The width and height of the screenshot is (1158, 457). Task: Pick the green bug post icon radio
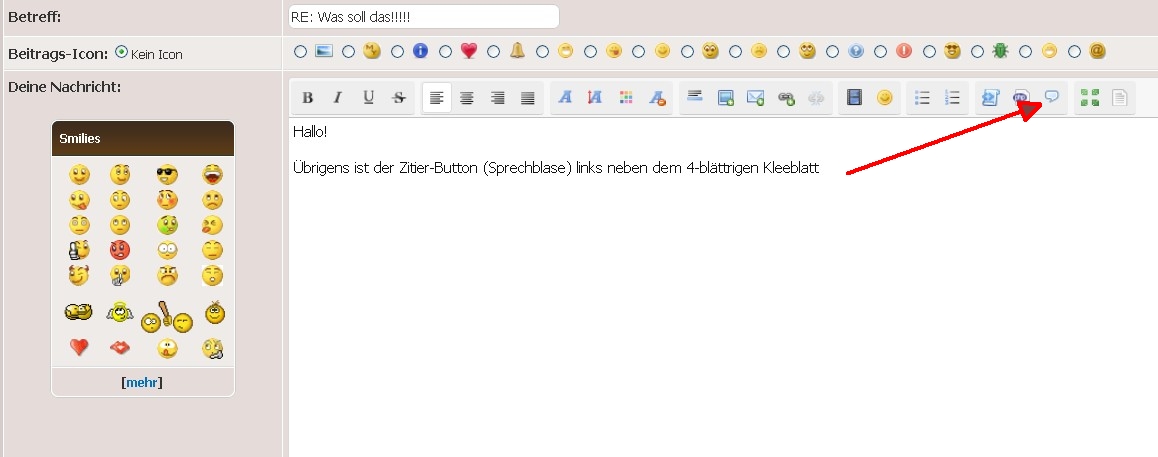coord(977,51)
